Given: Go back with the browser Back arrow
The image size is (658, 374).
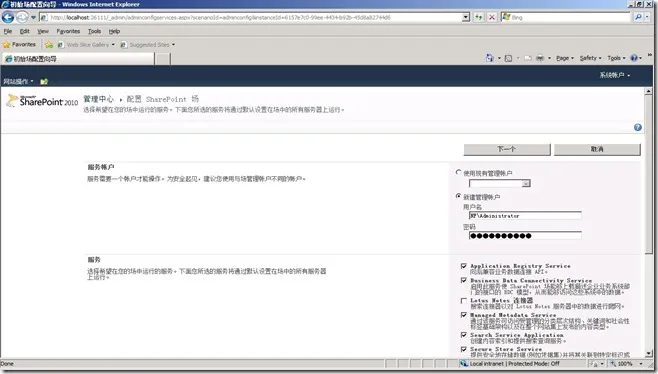Looking at the screenshot, I should 8,17.
